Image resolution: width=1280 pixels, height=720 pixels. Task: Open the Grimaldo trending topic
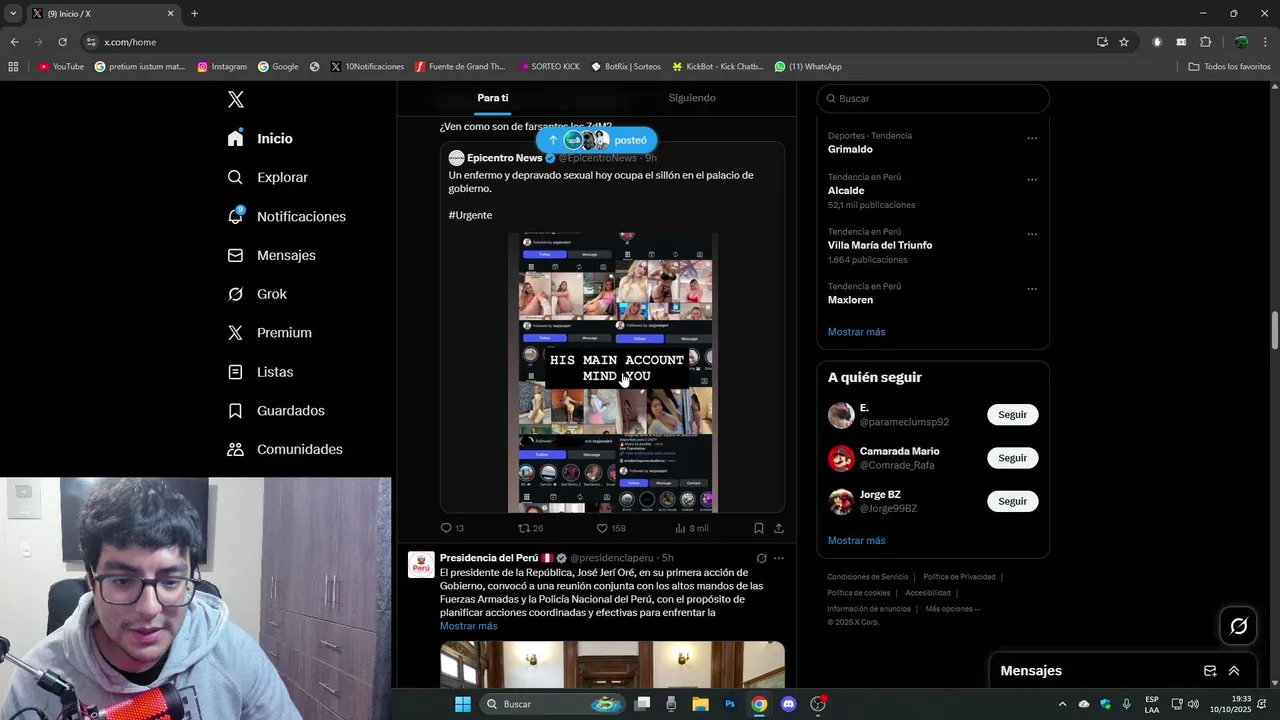tap(850, 149)
